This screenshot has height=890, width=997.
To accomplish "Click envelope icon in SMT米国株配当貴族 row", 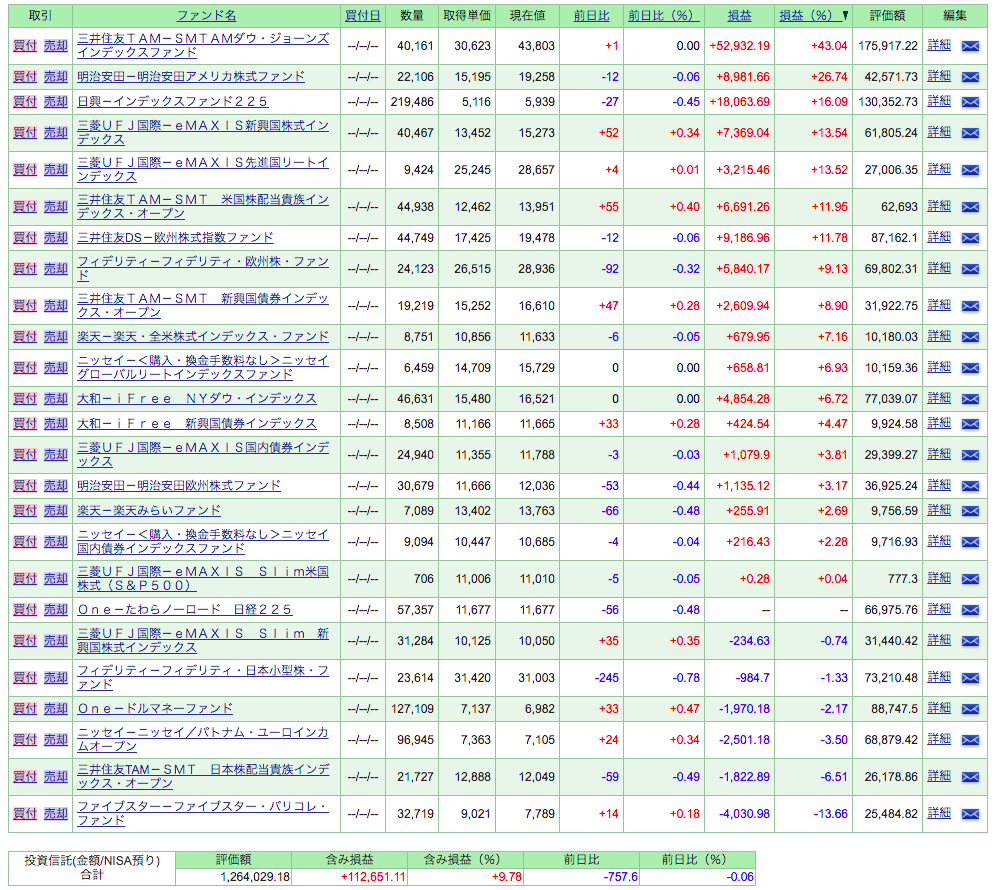I will pyautogui.click(x=970, y=207).
